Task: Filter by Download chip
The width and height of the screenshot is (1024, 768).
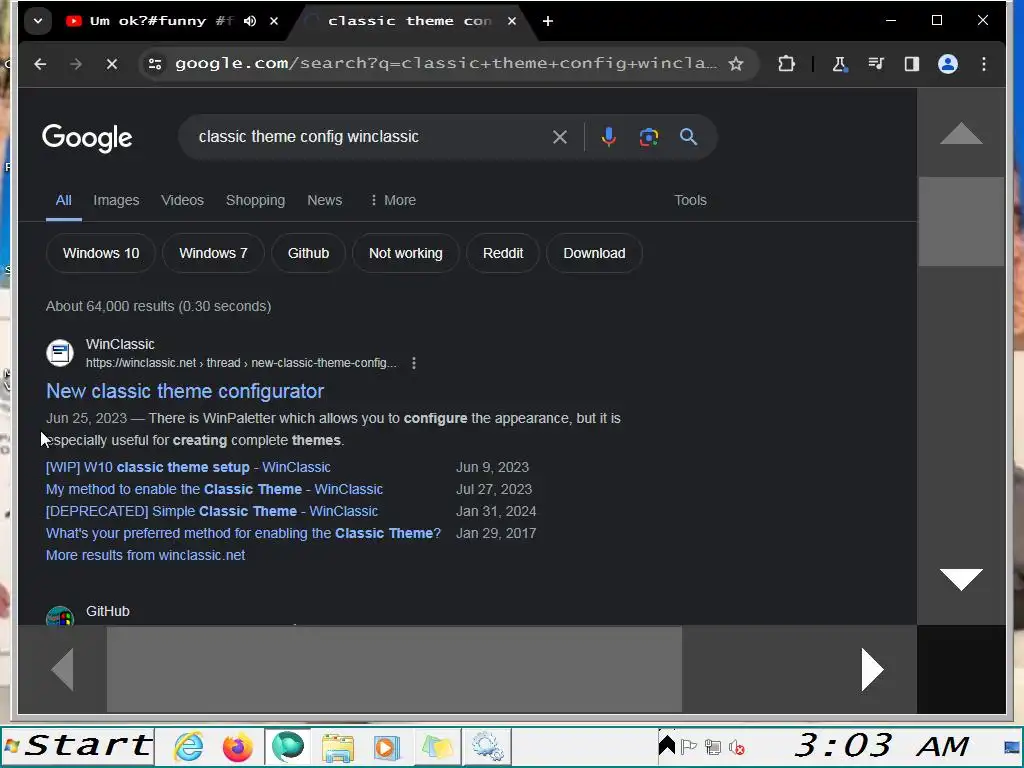Action: [594, 253]
